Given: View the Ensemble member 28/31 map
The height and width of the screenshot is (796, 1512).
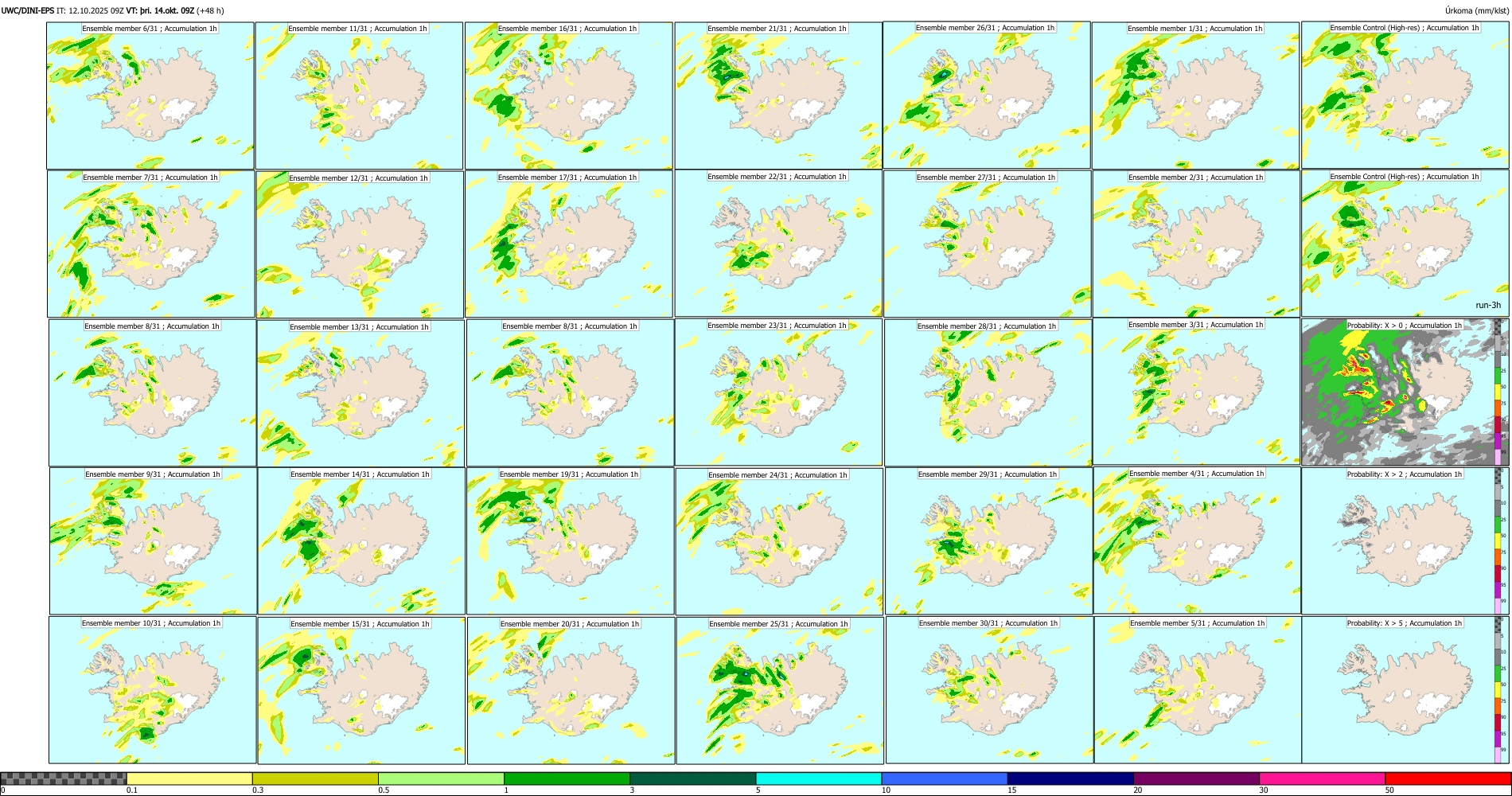Looking at the screenshot, I should 988,392.
